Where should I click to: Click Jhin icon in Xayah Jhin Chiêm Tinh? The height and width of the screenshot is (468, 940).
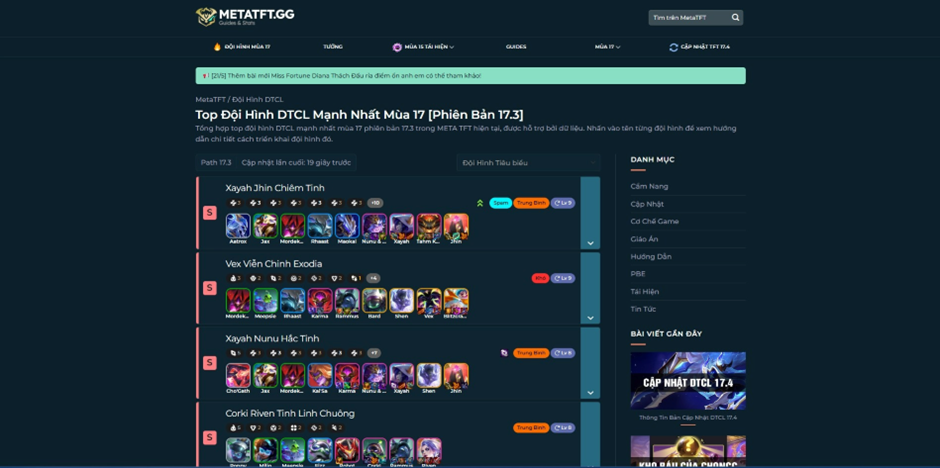456,226
